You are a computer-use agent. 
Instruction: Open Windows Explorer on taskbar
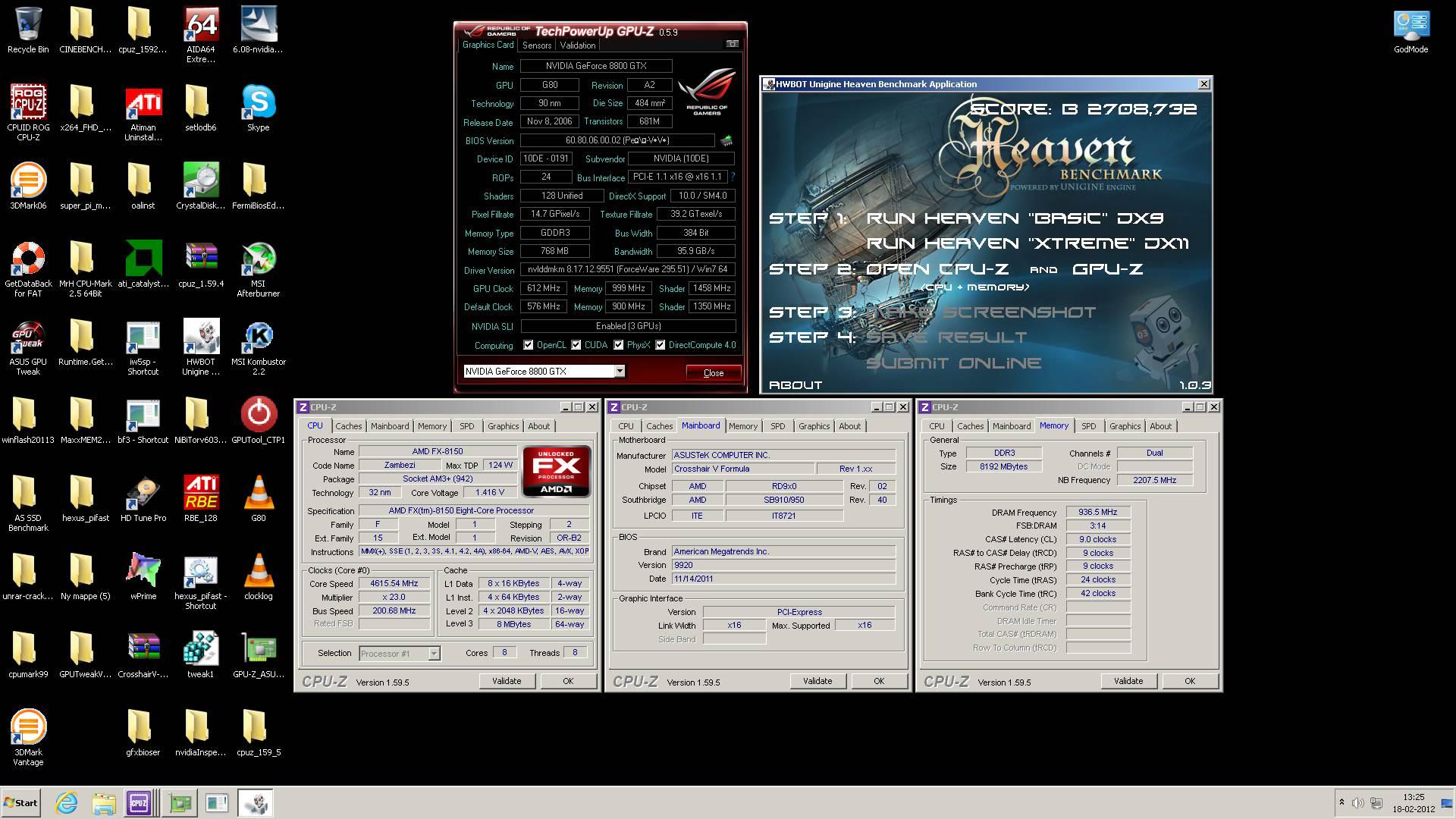click(104, 803)
